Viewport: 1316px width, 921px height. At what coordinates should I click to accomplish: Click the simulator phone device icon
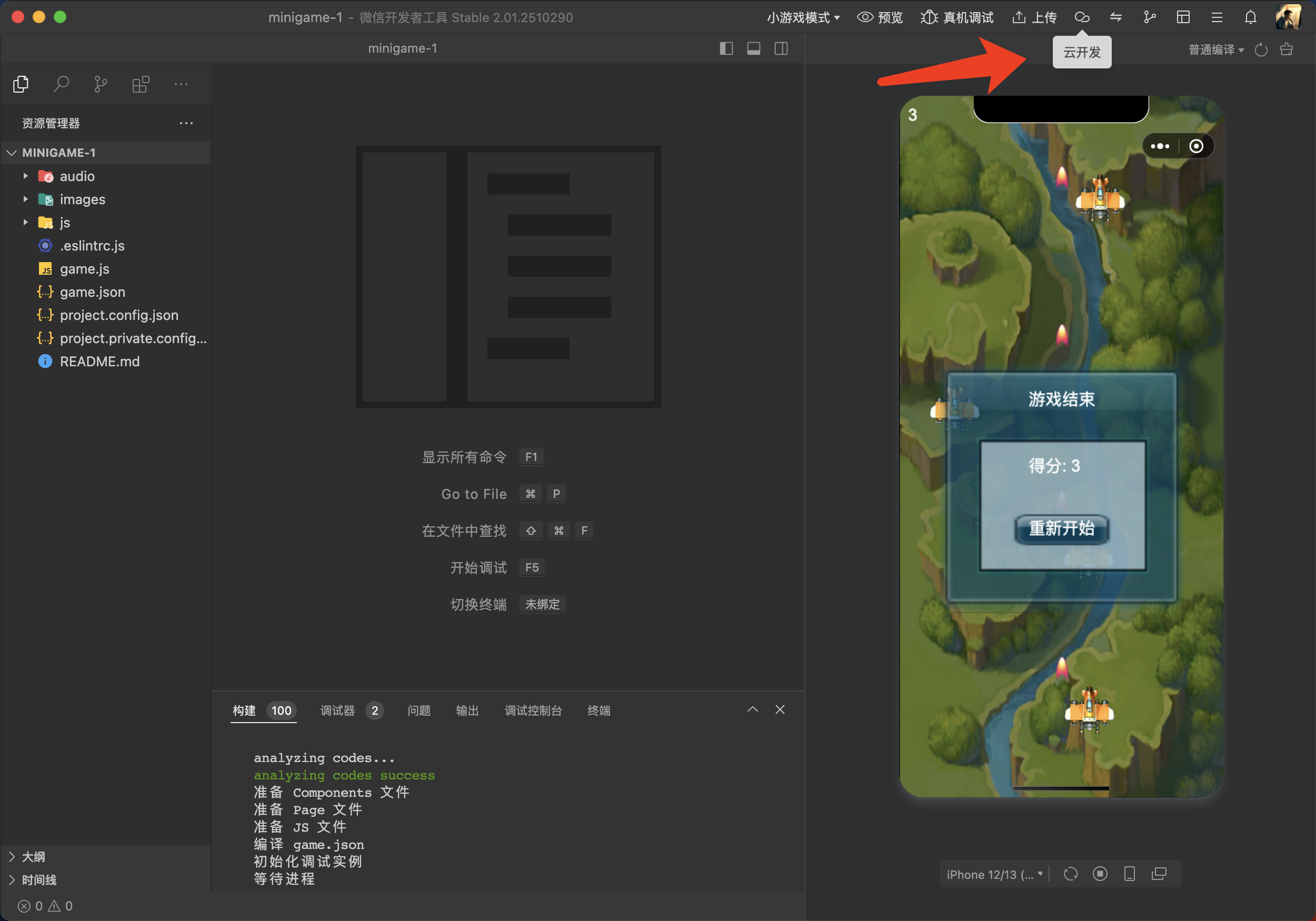click(1130, 874)
